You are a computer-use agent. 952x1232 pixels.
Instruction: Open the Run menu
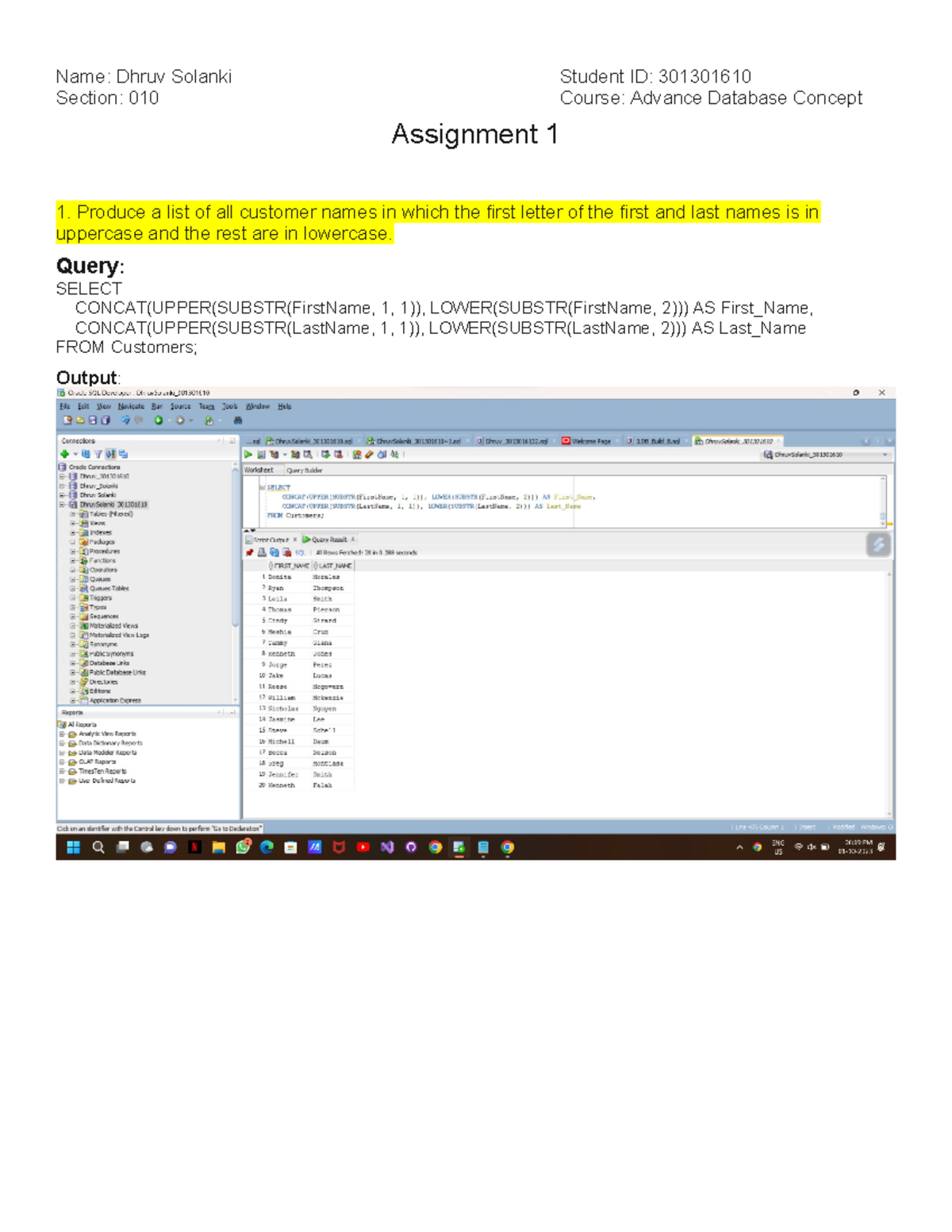coord(156,406)
